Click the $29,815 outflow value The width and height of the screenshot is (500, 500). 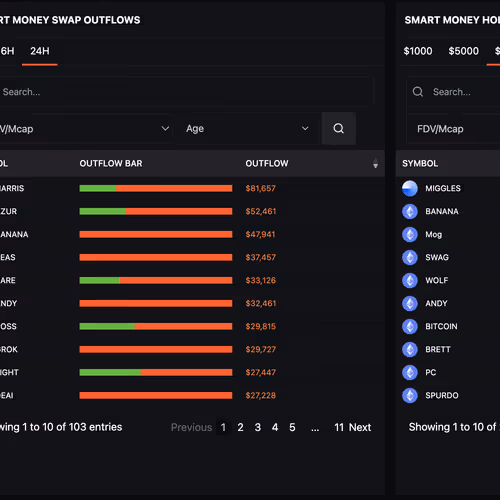261,326
